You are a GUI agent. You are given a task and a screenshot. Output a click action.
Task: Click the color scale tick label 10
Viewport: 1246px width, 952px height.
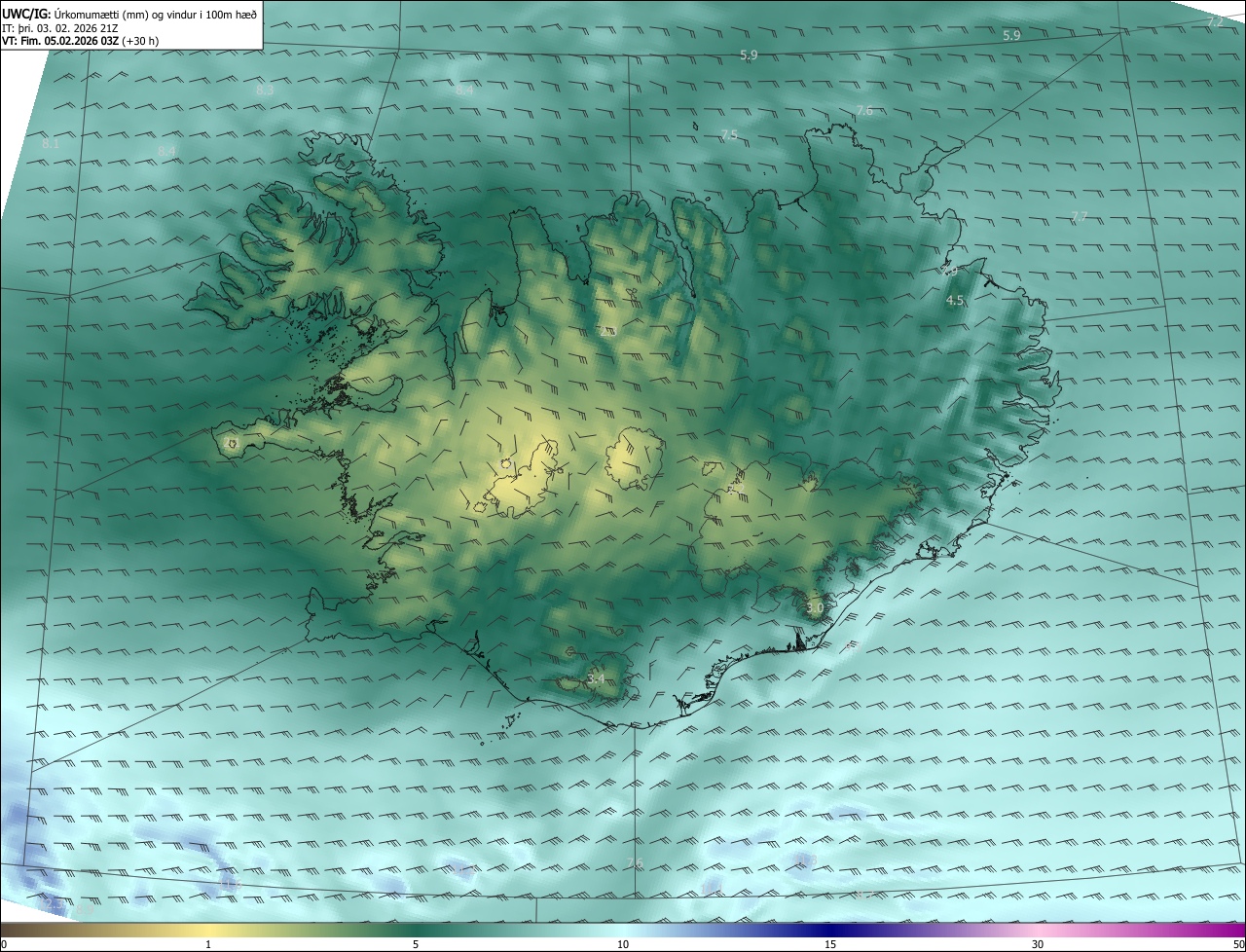click(623, 944)
